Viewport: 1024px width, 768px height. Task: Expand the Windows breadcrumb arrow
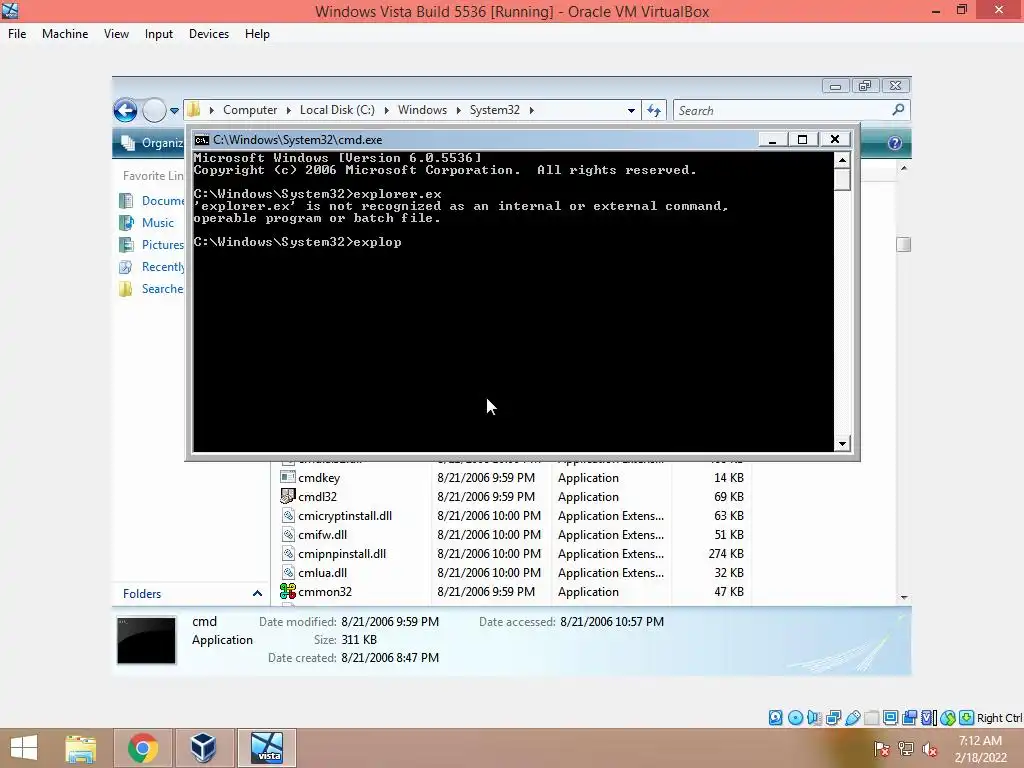(458, 110)
